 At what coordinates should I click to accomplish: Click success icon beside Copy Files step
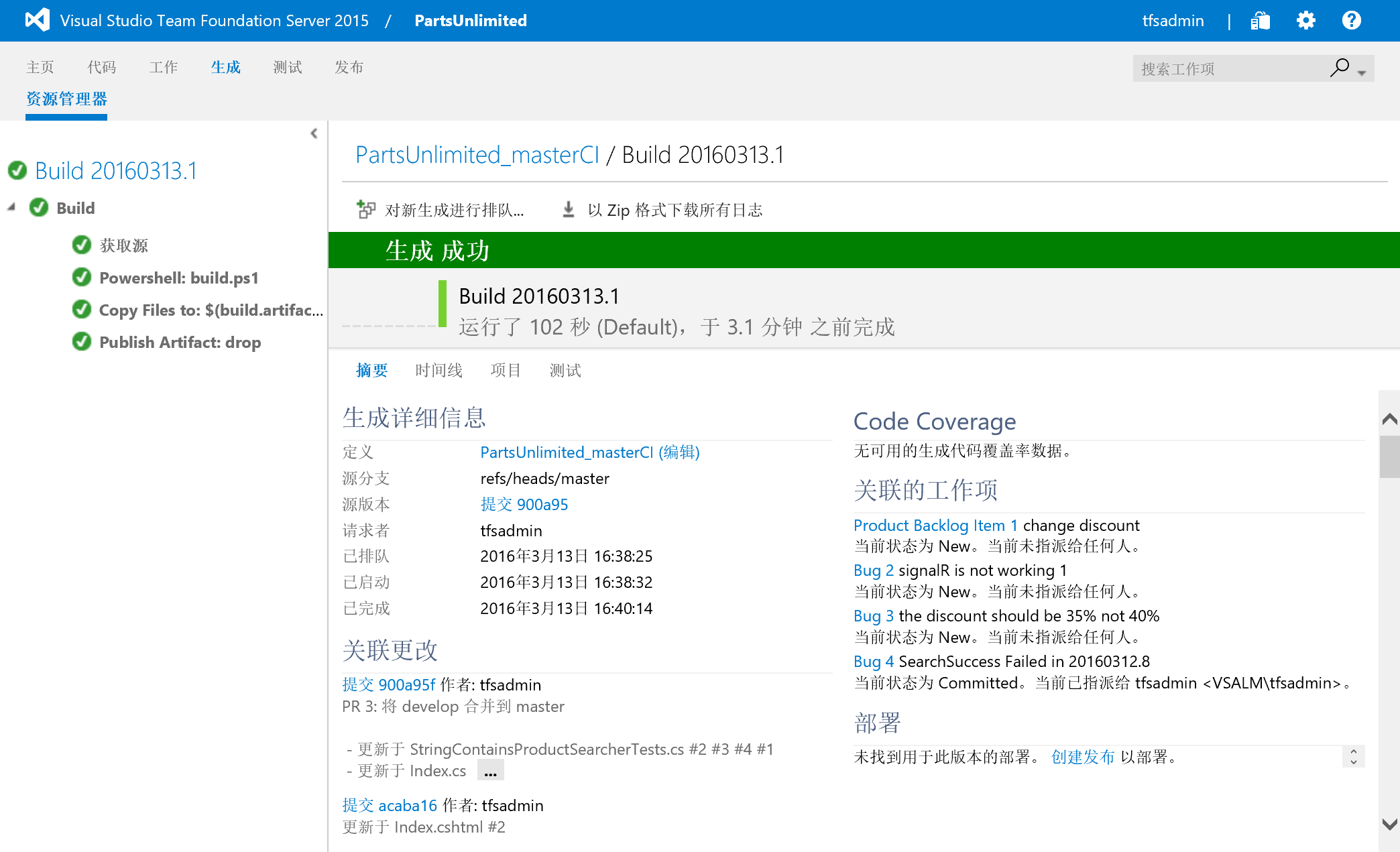82,310
